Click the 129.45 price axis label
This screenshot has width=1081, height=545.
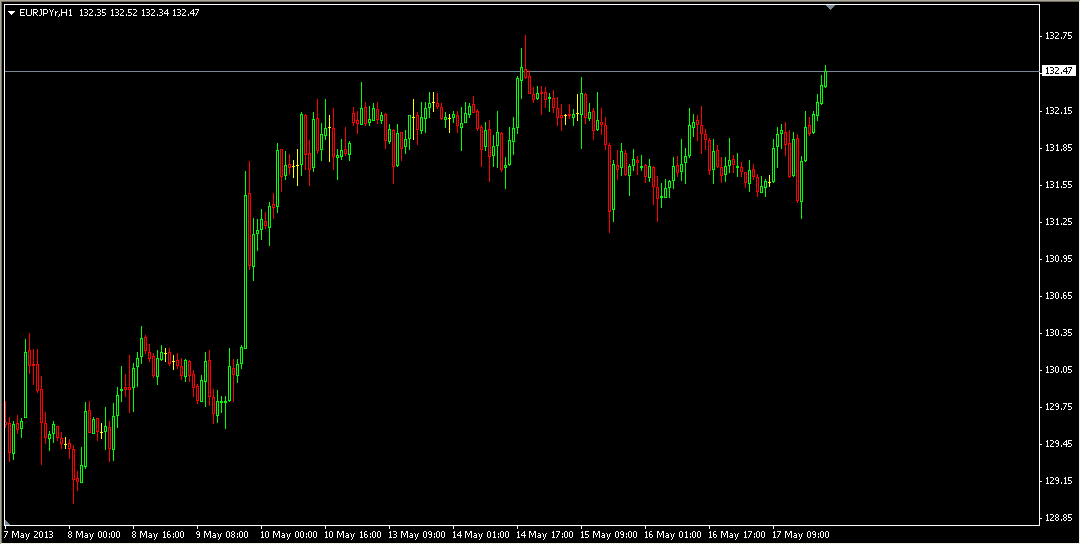pyautogui.click(x=1059, y=444)
